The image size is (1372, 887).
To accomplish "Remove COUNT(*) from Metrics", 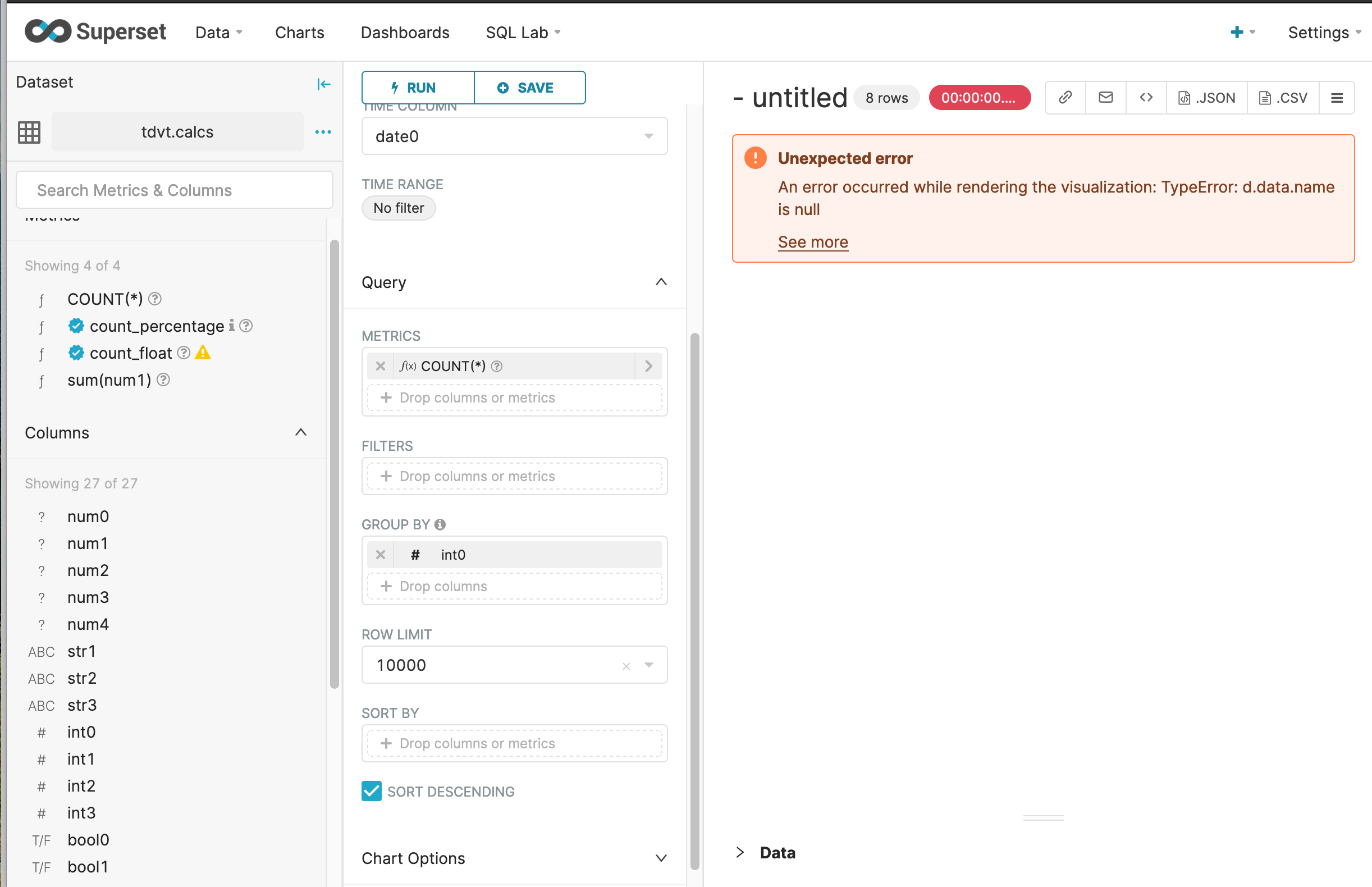I will click(380, 365).
